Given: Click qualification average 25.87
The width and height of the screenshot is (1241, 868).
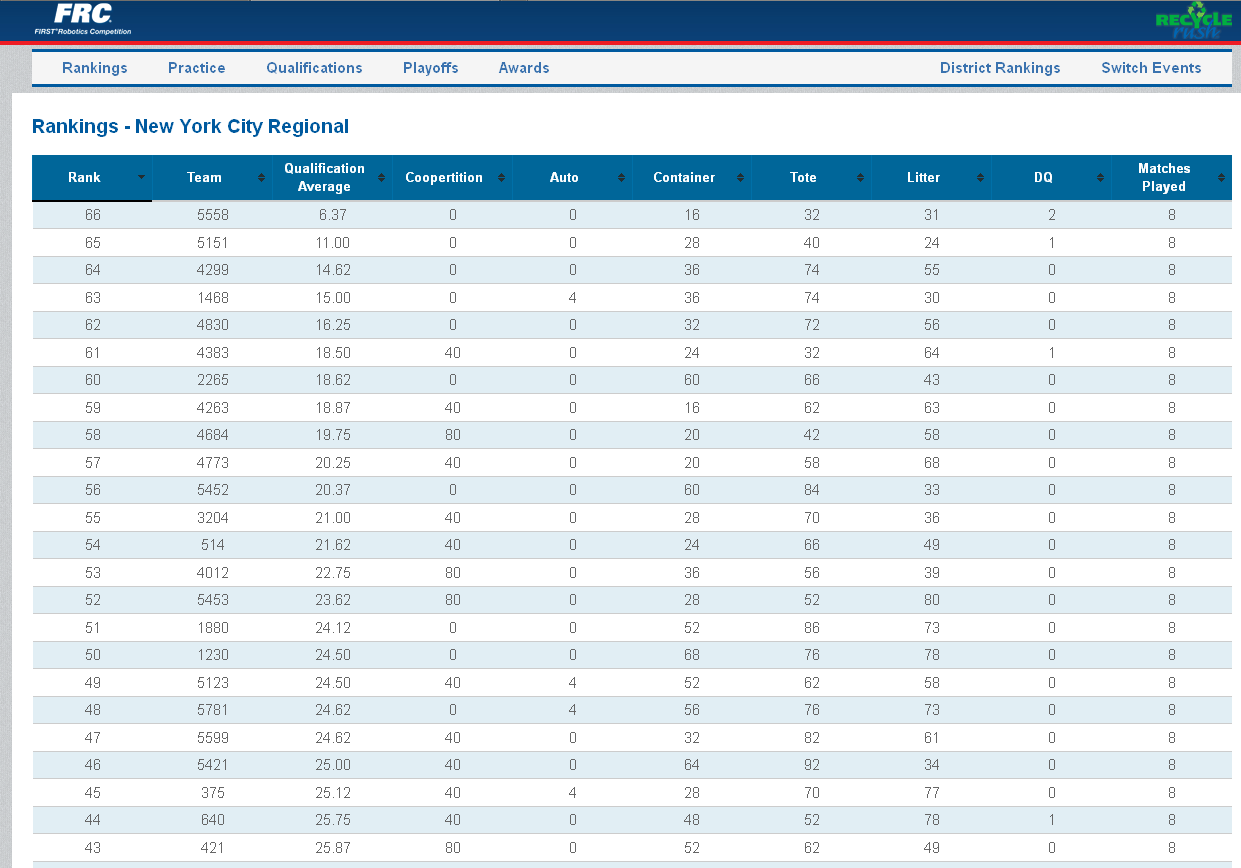Looking at the screenshot, I should click(x=332, y=848).
